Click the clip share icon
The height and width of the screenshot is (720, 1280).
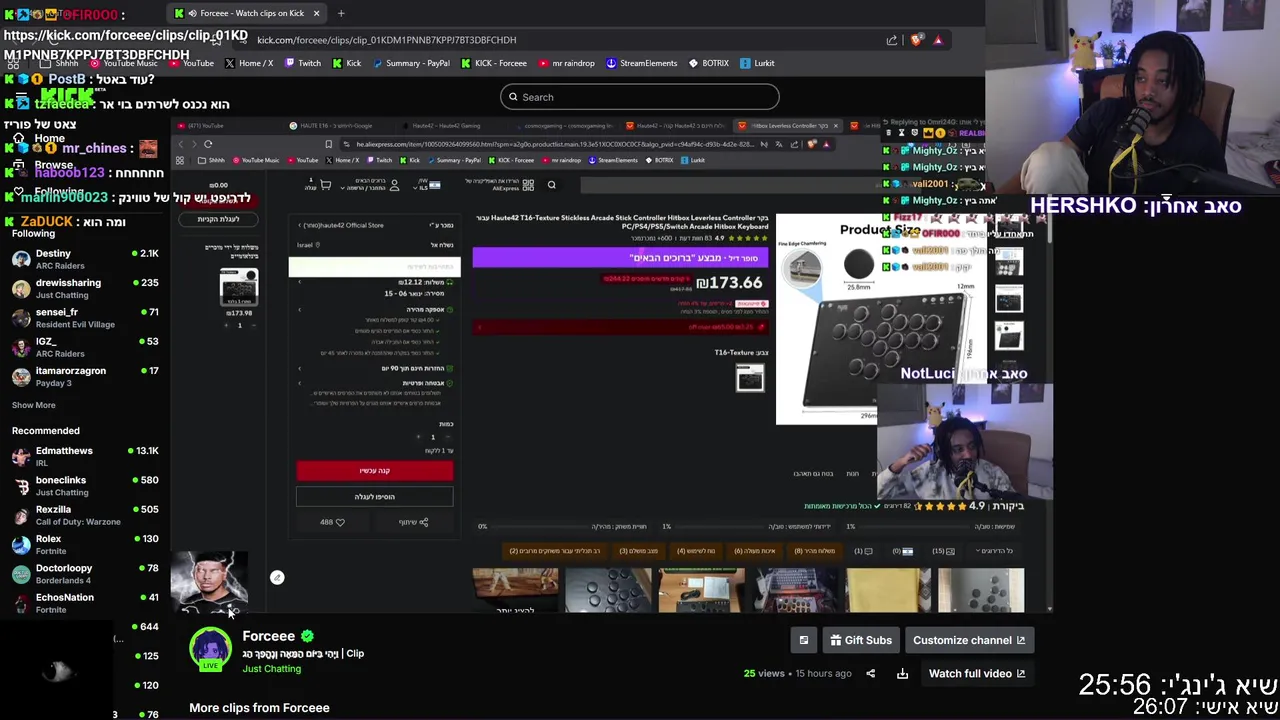(x=870, y=673)
